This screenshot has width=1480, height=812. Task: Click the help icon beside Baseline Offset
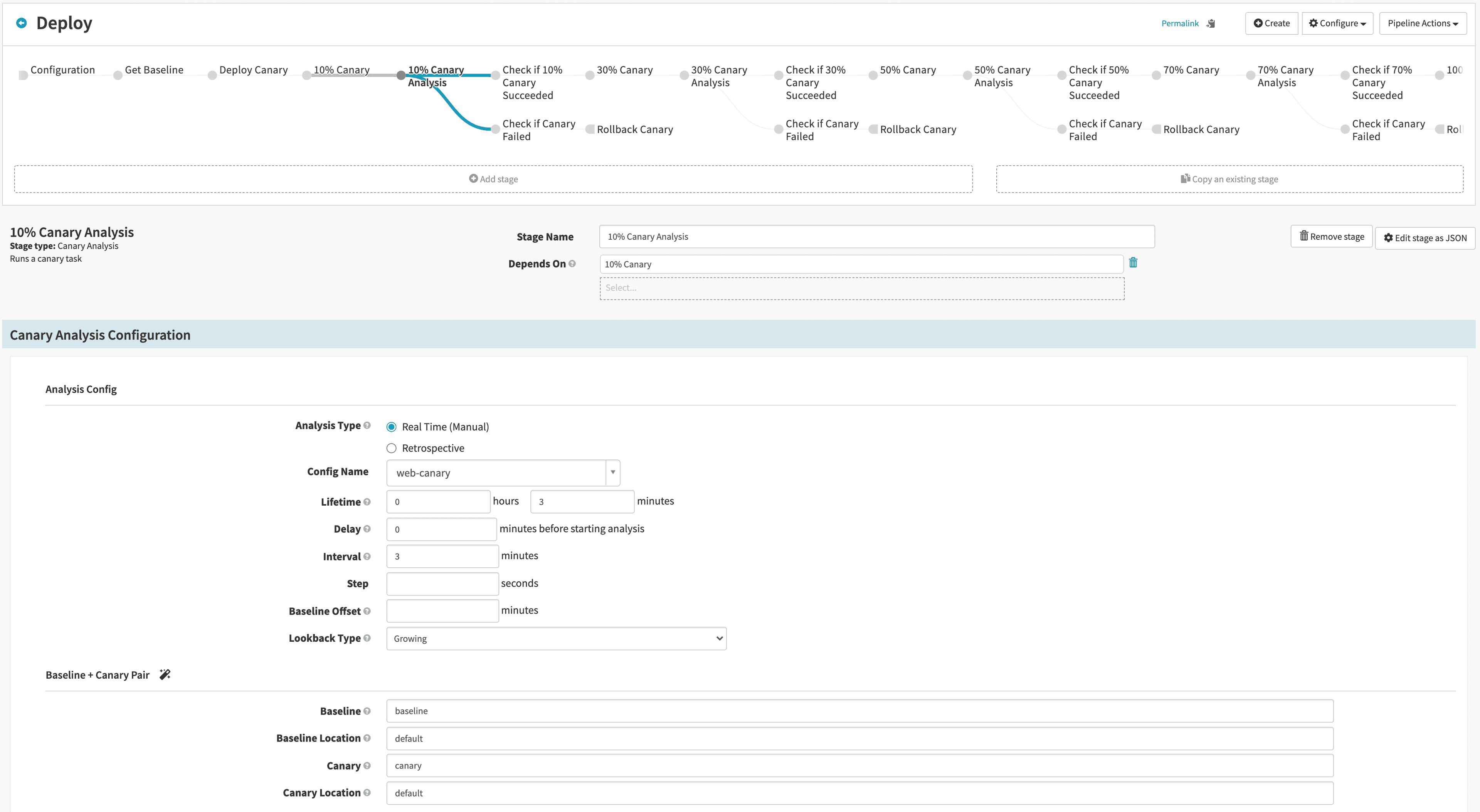coord(367,611)
